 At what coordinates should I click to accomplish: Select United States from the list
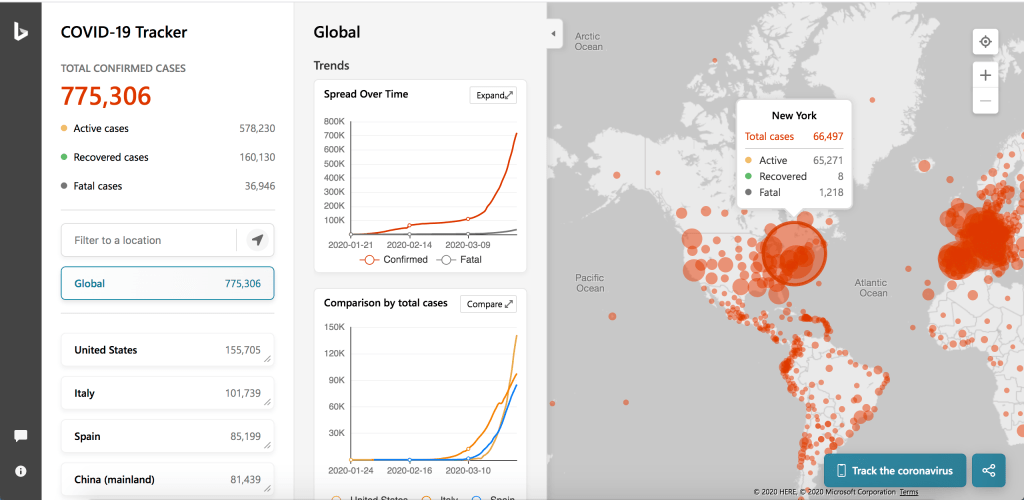(167, 350)
